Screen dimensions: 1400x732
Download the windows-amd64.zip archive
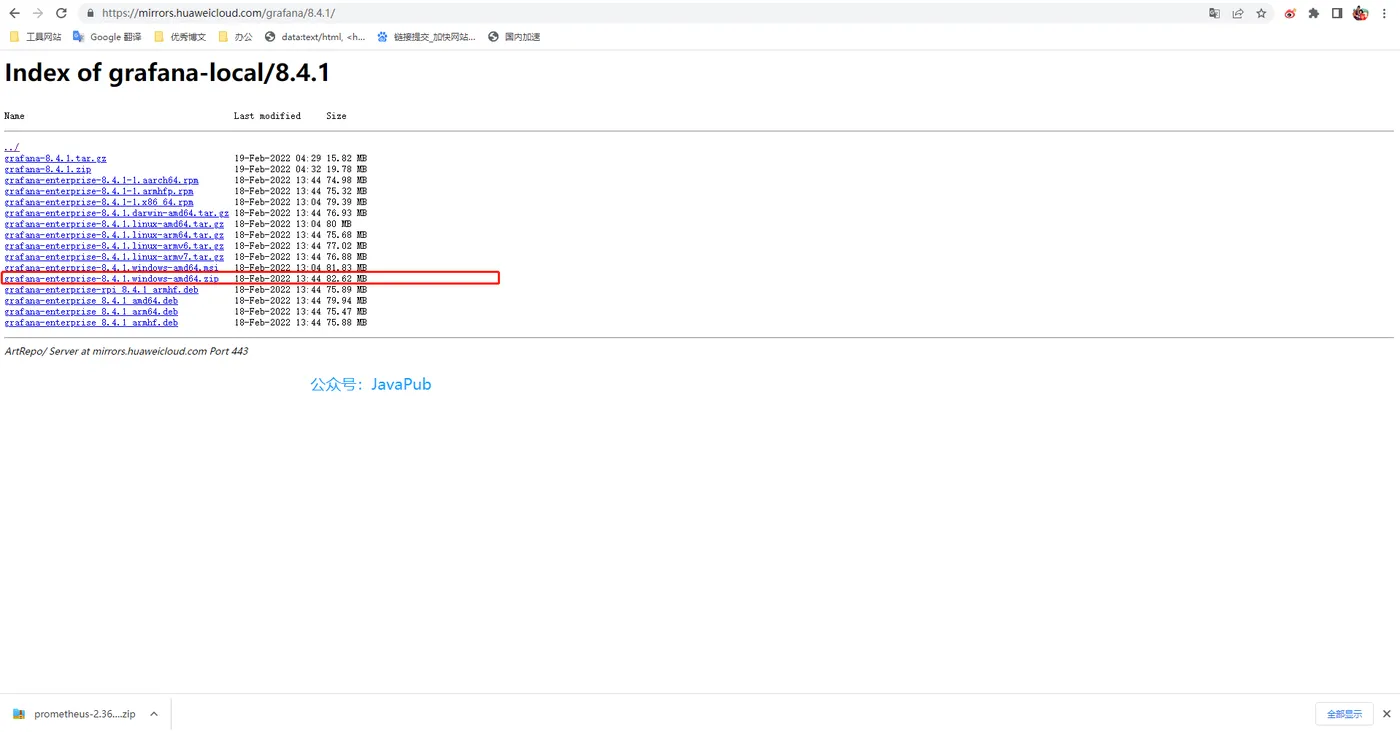pos(111,279)
